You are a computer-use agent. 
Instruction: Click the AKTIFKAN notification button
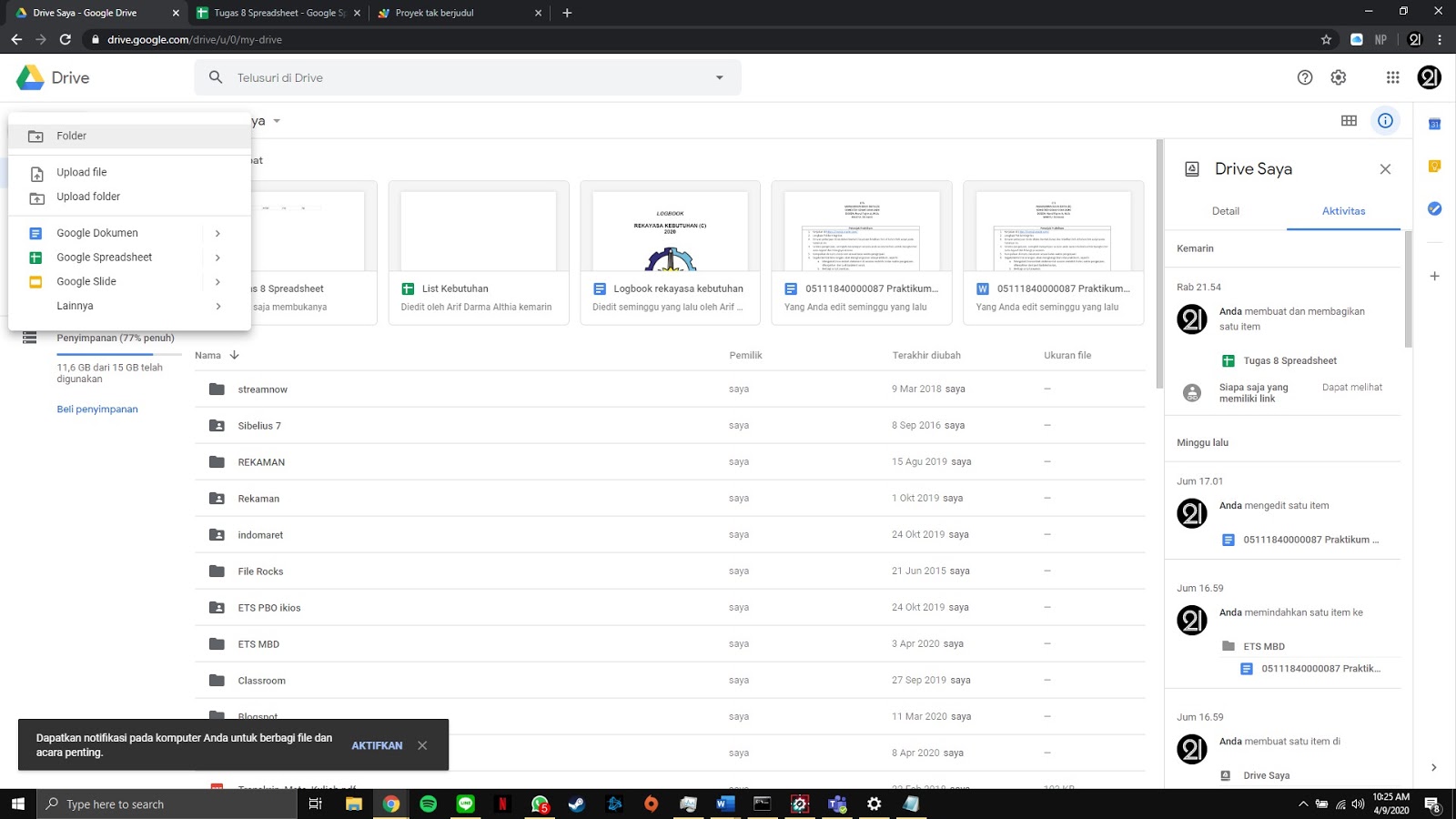(377, 744)
